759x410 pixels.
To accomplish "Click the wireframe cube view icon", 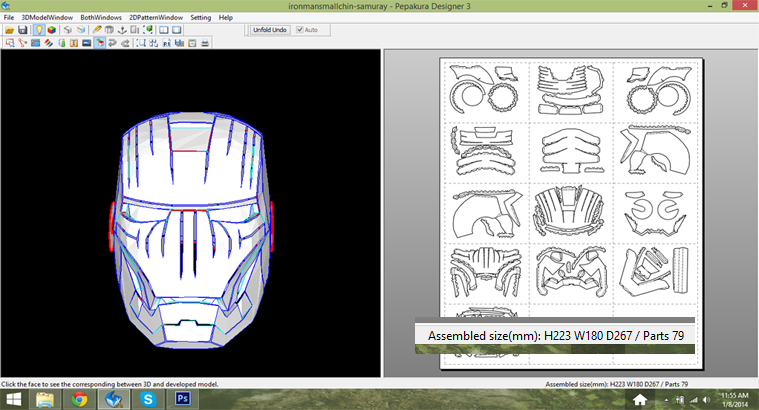I will tap(68, 30).
